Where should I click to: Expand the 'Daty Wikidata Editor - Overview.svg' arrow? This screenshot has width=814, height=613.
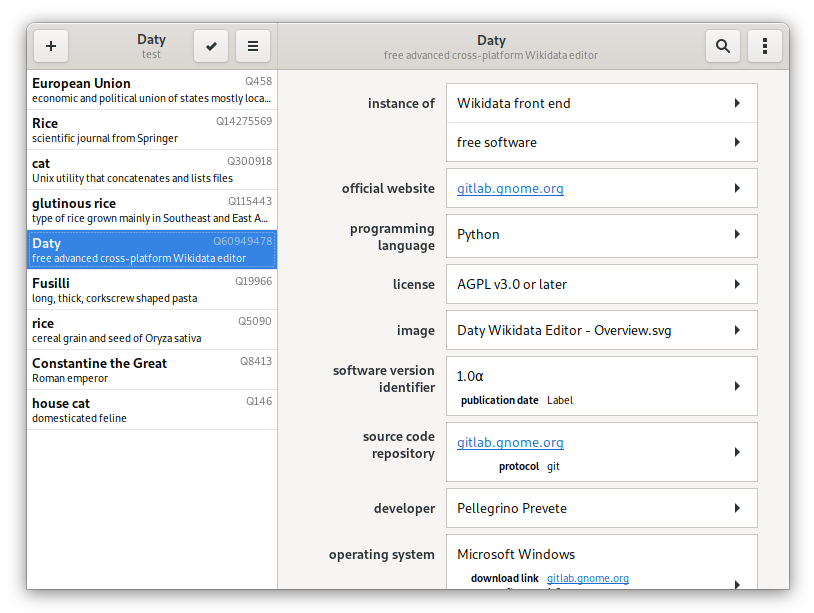(x=737, y=330)
